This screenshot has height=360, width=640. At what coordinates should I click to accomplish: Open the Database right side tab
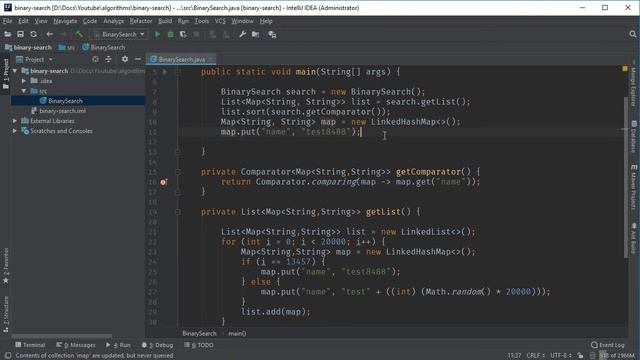coord(633,137)
